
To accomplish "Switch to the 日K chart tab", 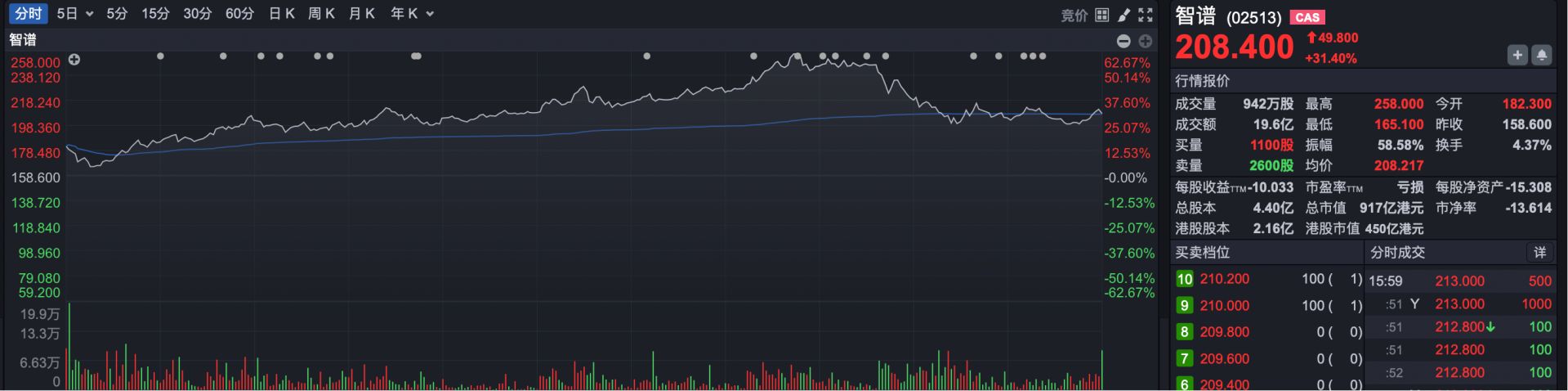I will [281, 14].
